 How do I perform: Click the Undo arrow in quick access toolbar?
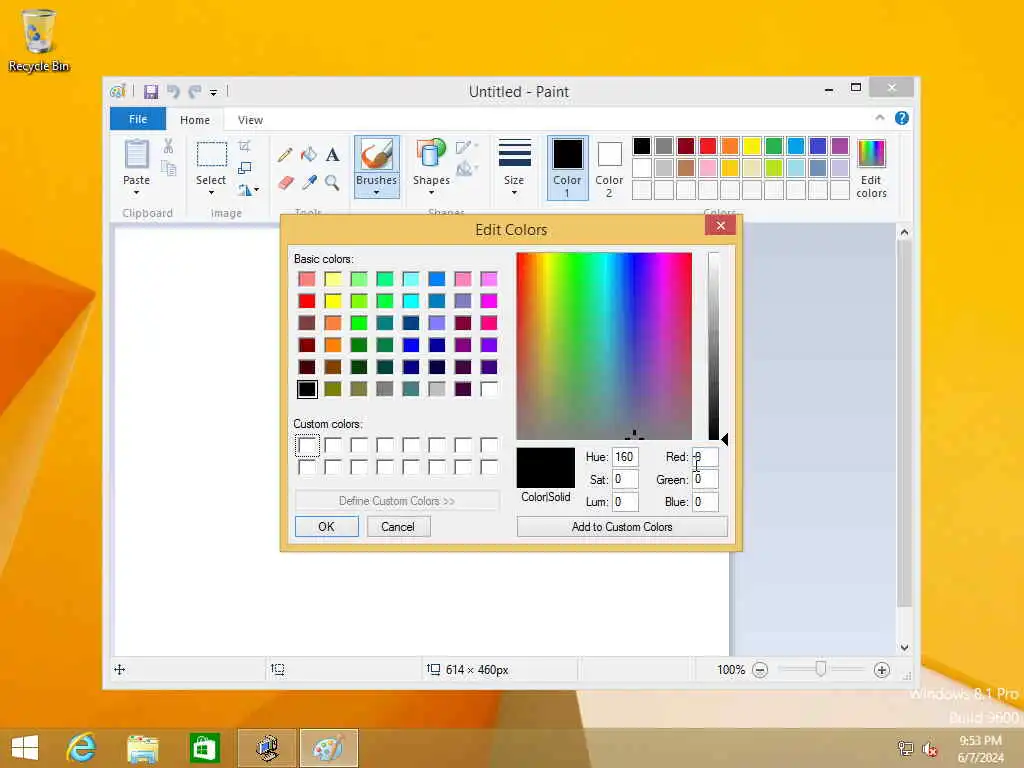(x=173, y=91)
